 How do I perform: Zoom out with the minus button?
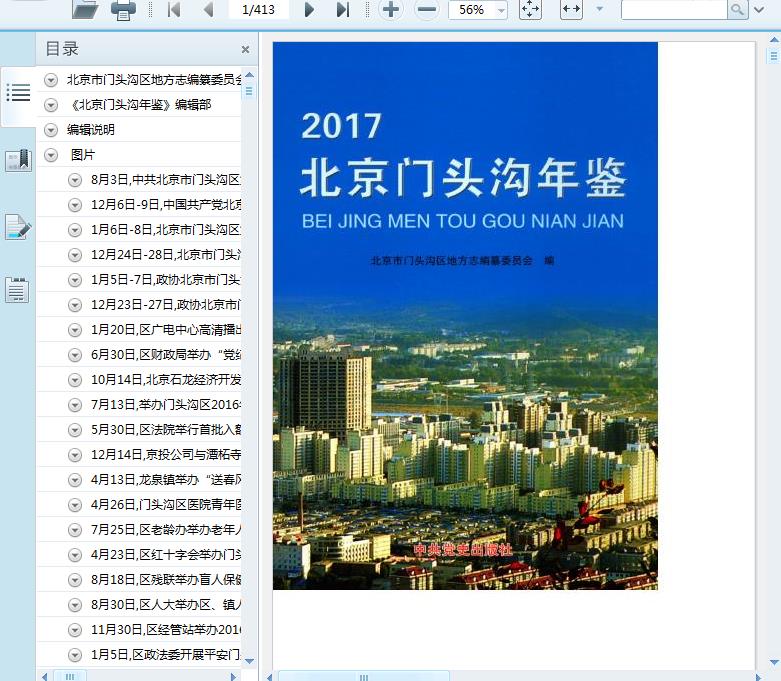click(426, 10)
